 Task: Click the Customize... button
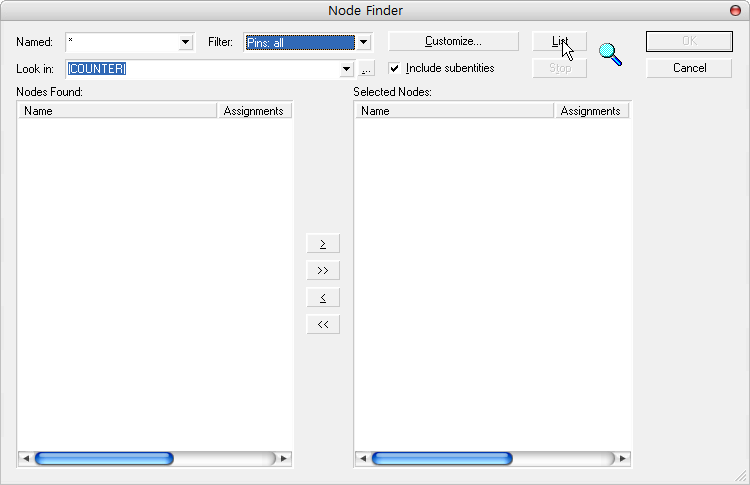tap(453, 42)
